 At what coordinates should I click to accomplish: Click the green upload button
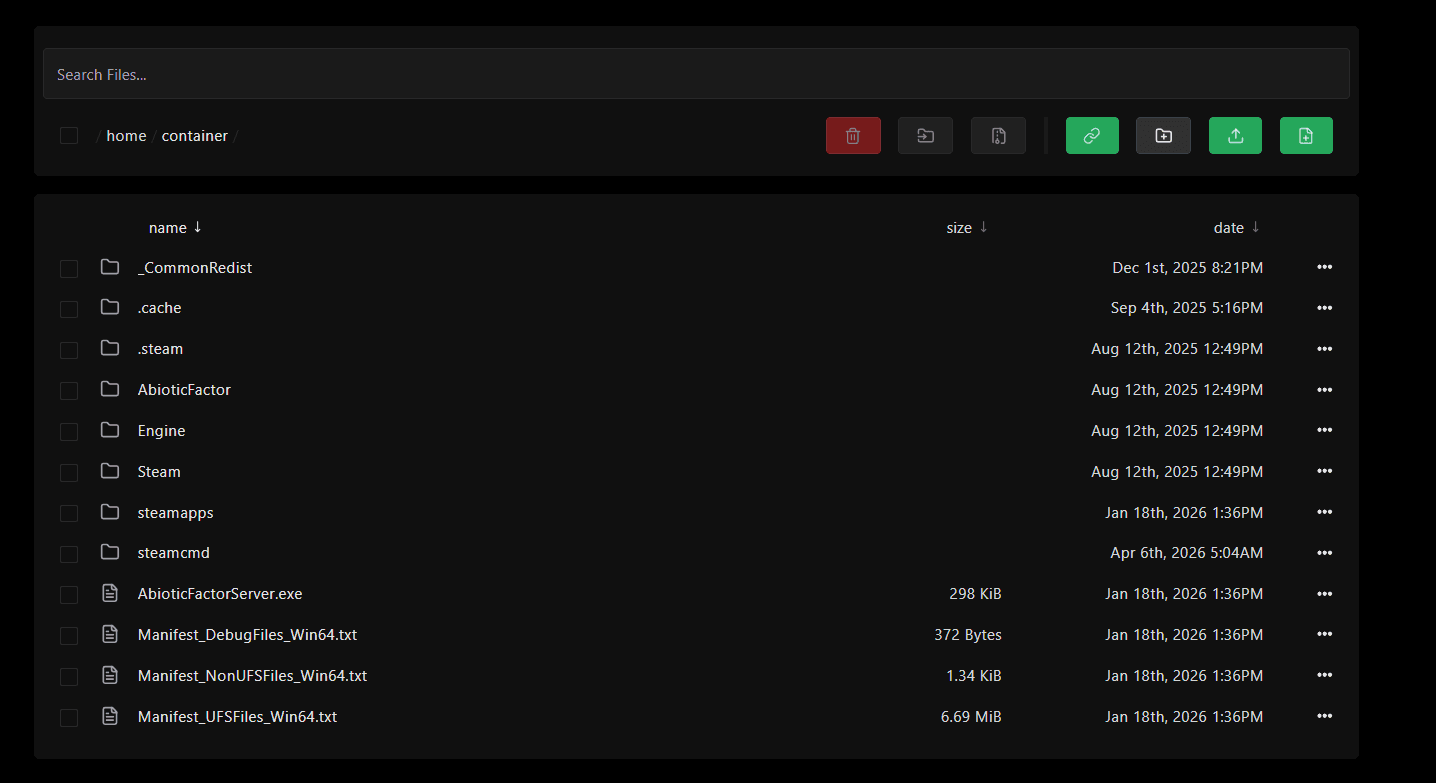1235,136
